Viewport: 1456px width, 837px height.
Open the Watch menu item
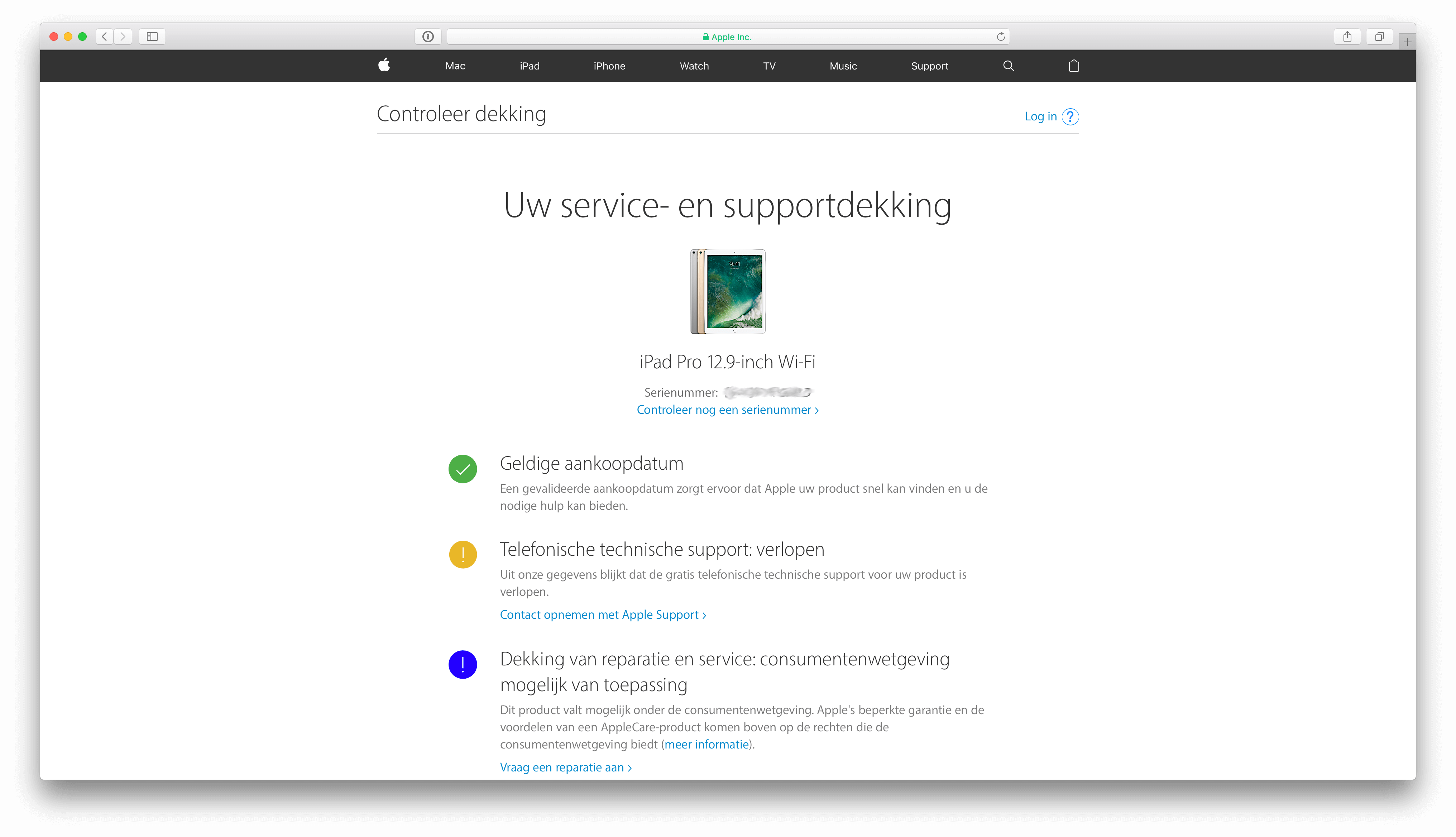point(694,66)
